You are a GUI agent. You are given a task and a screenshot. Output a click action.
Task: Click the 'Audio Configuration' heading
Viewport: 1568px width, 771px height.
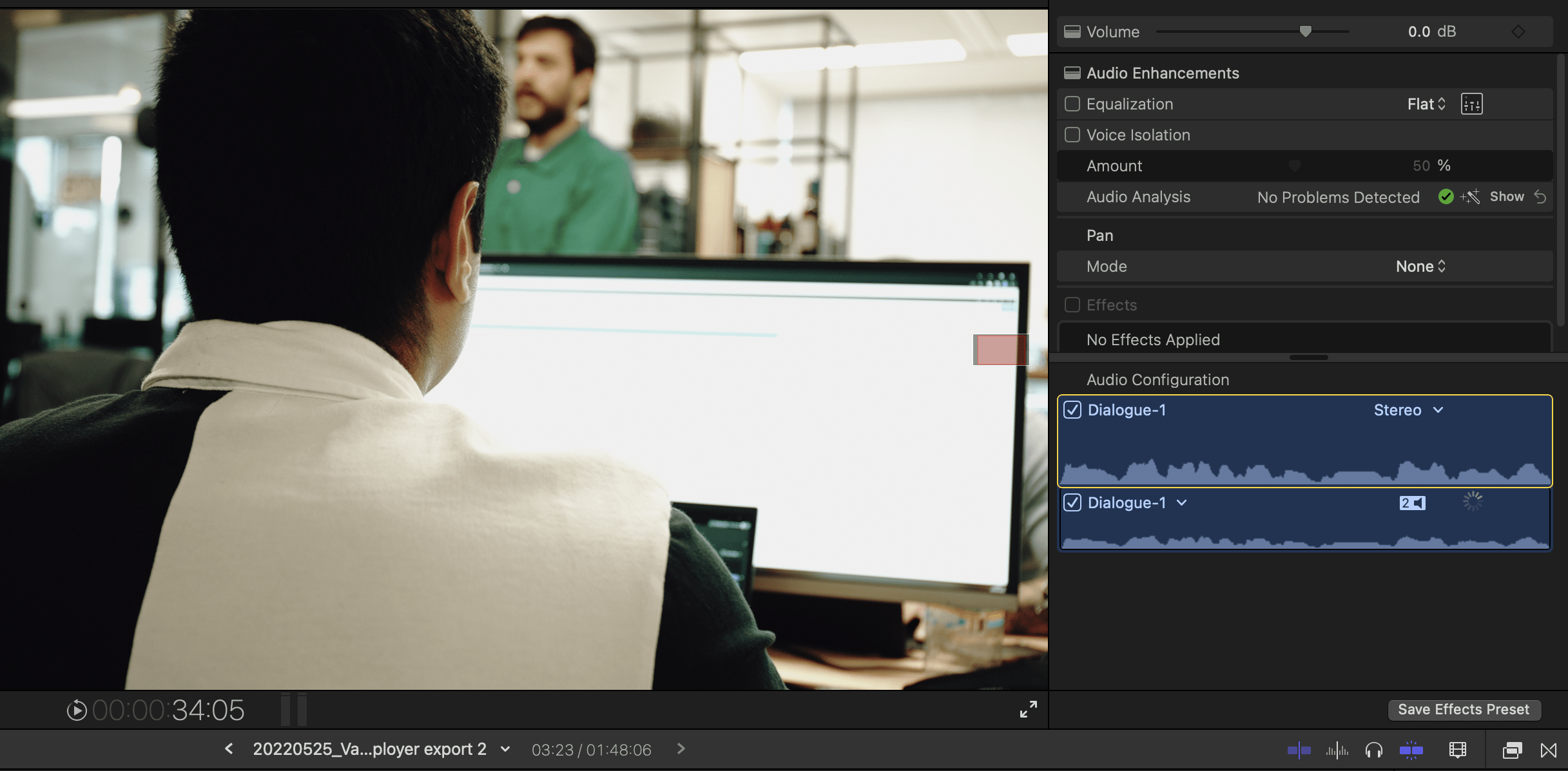(x=1157, y=379)
